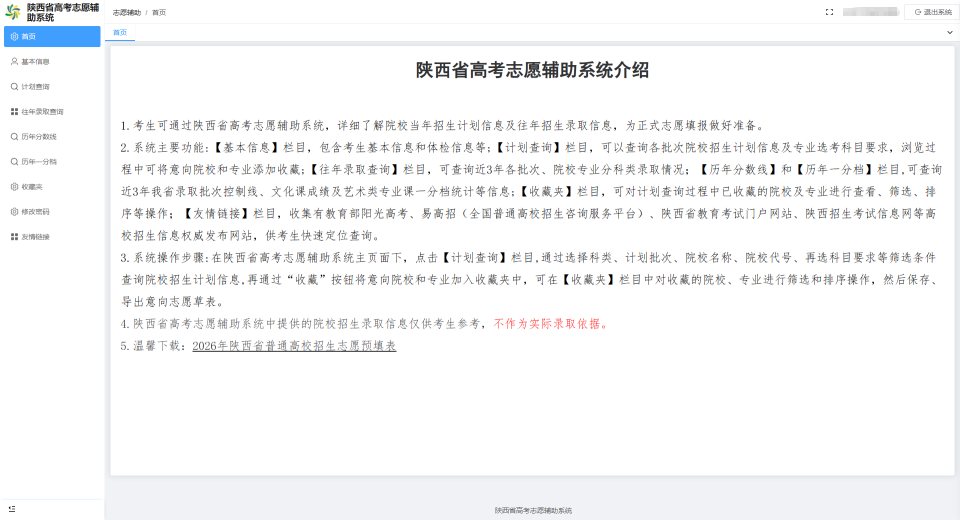
Task: Click 首页 in the breadcrumb
Action: pos(159,12)
